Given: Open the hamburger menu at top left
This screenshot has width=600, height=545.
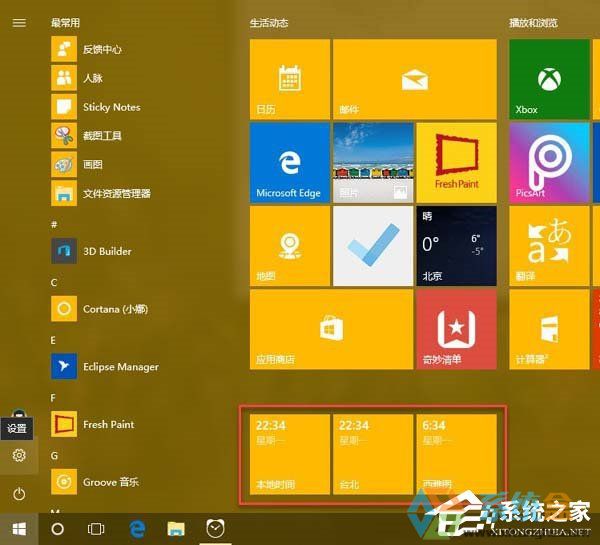Looking at the screenshot, I should coord(19,23).
